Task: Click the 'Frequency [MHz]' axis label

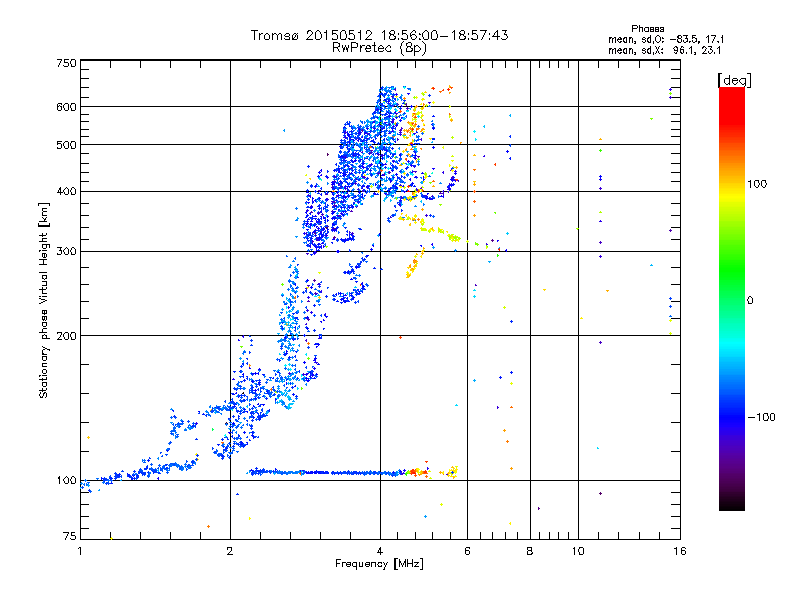Action: (379, 564)
